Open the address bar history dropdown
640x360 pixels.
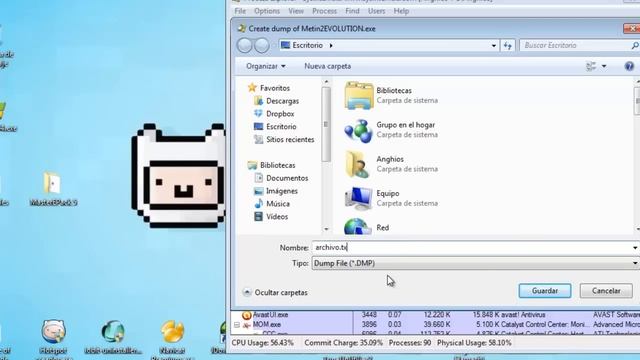pos(493,46)
